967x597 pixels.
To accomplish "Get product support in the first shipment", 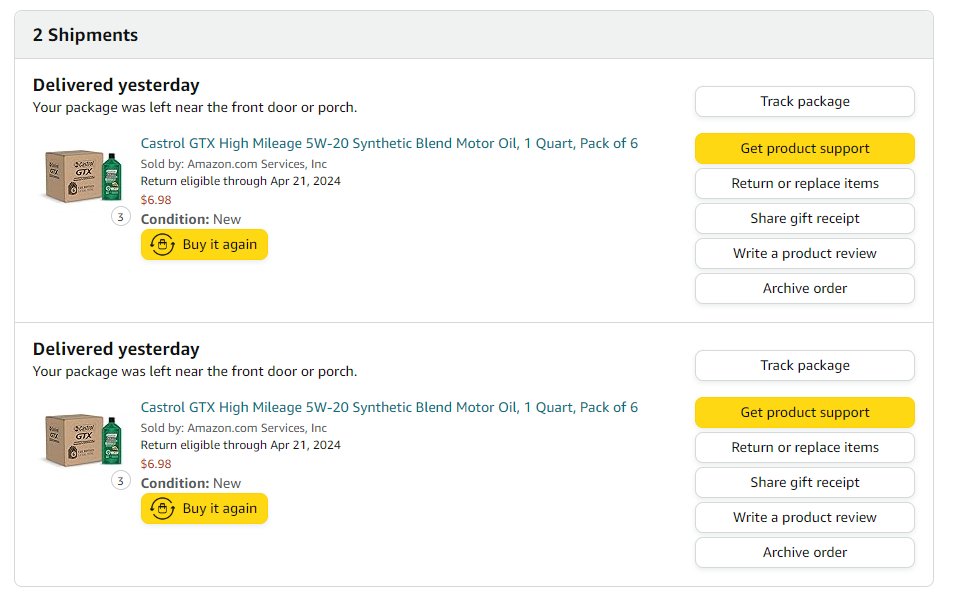I will [804, 149].
